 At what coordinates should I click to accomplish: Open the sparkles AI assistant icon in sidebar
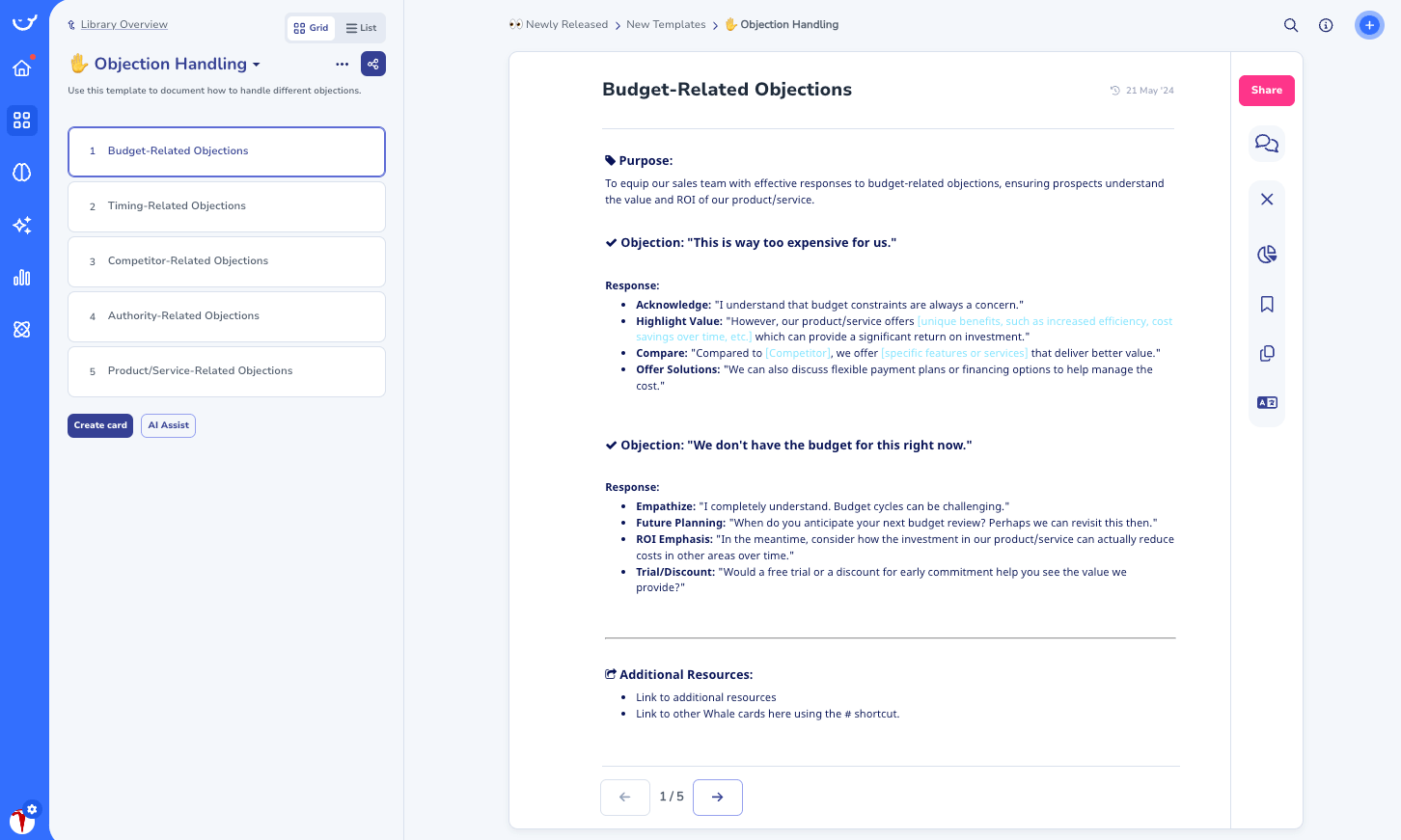tap(21, 225)
